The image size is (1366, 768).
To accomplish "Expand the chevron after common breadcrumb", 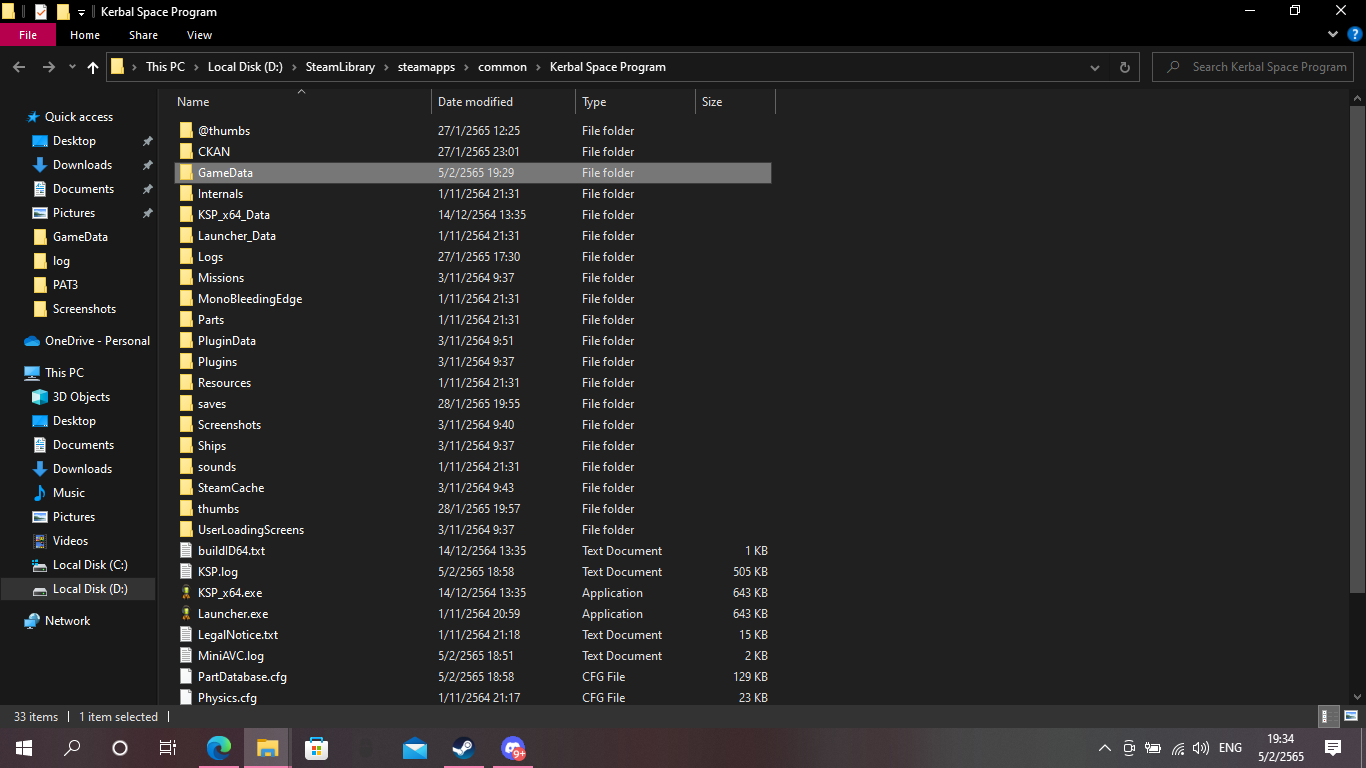I will coord(539,67).
